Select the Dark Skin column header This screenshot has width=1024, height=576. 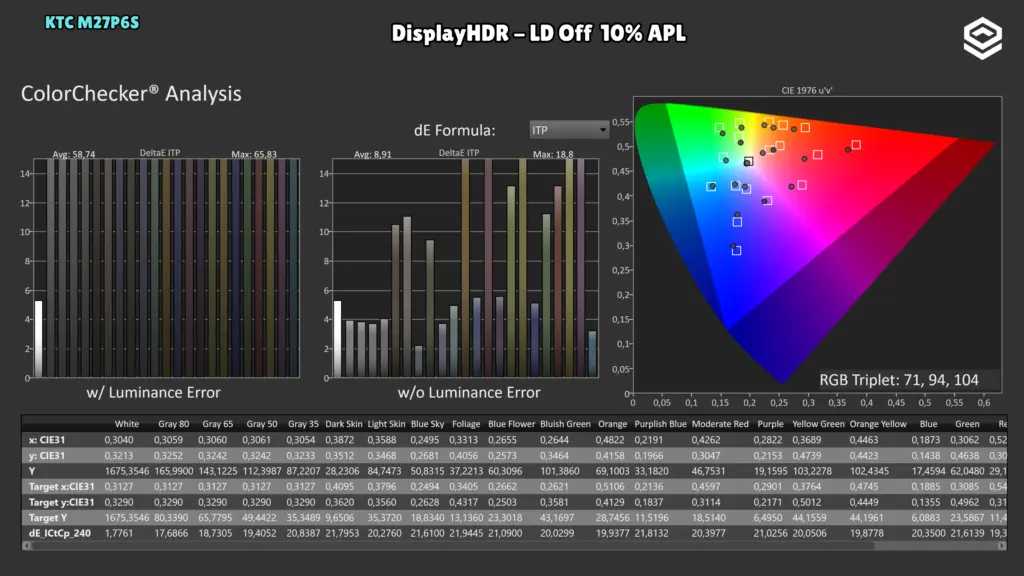point(344,424)
